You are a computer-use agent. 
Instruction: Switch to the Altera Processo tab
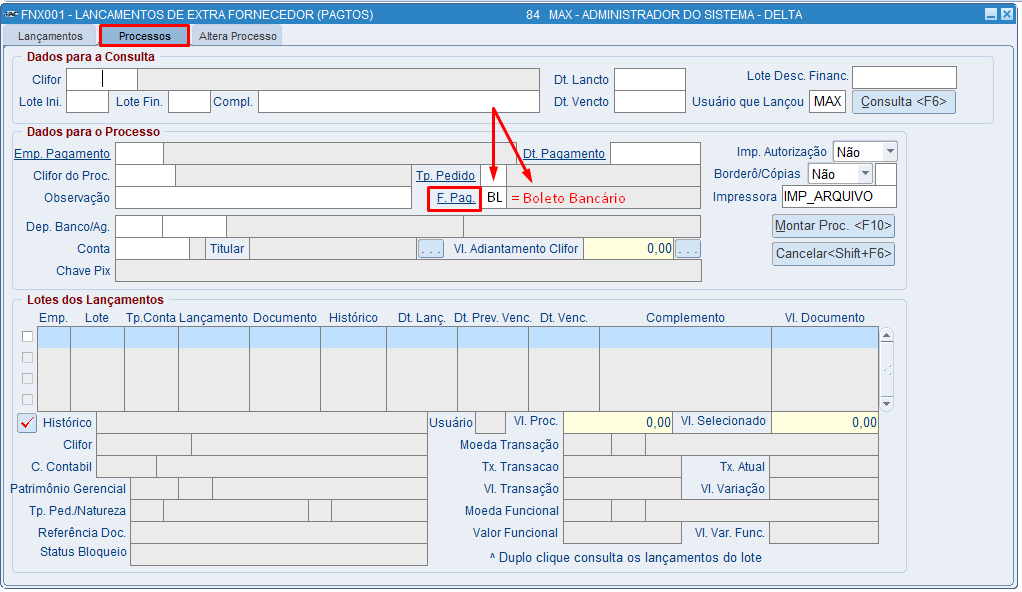click(x=238, y=36)
